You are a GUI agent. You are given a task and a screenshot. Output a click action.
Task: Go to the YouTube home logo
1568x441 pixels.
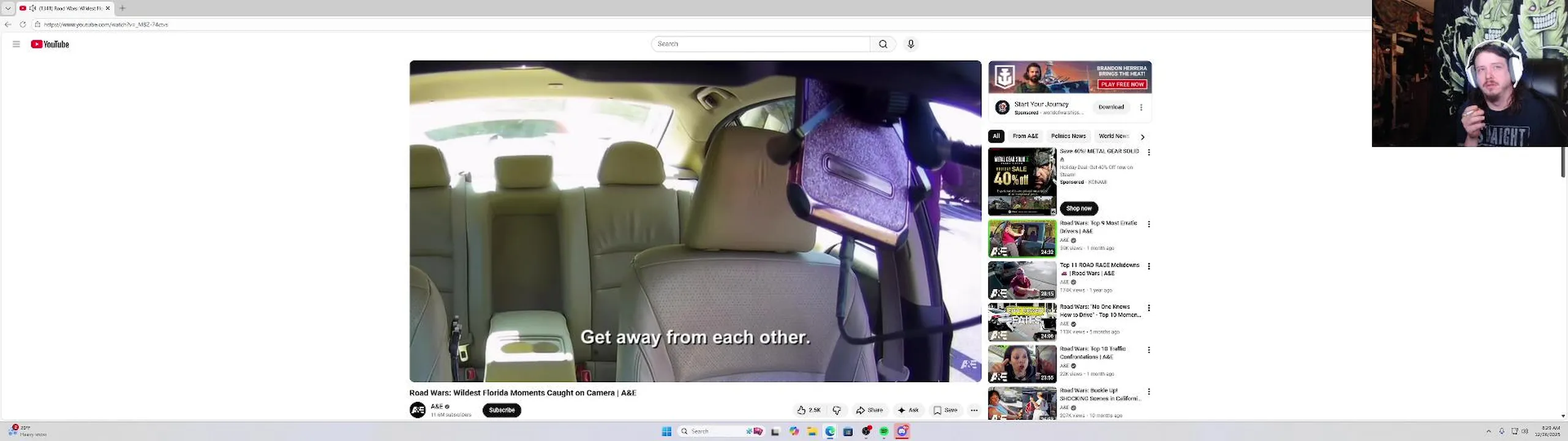(50, 44)
